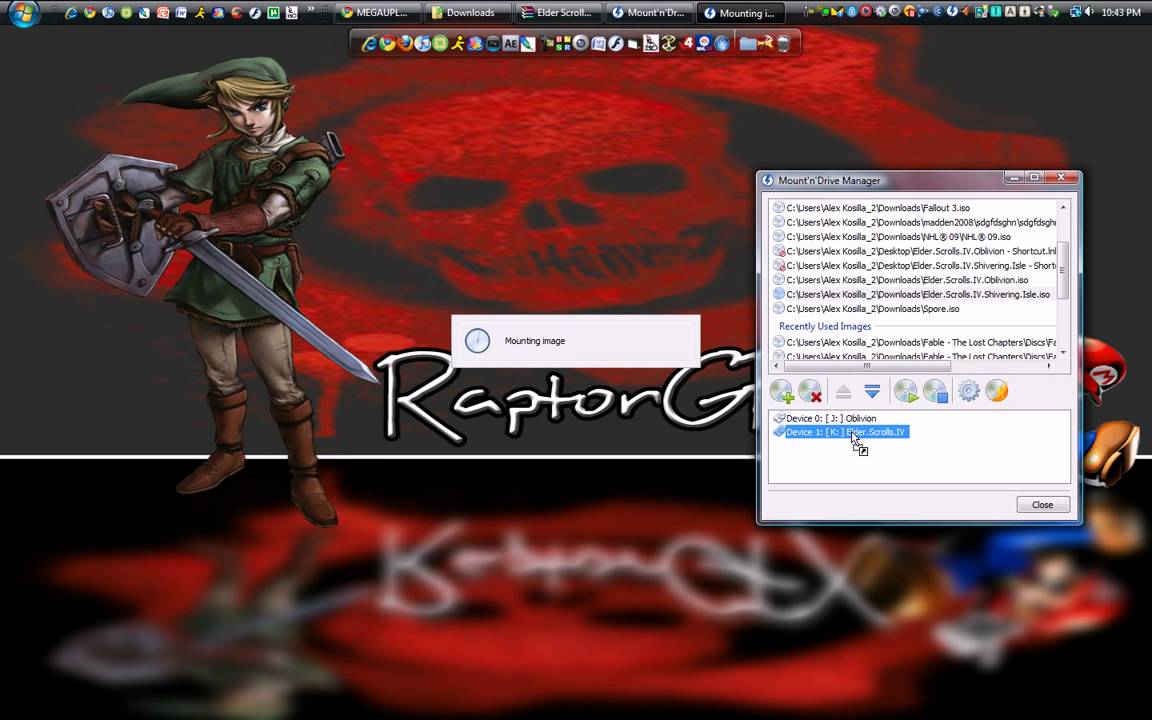Click the horizontal scrollbar thumb
Image resolution: width=1152 pixels, height=720 pixels.
click(867, 365)
